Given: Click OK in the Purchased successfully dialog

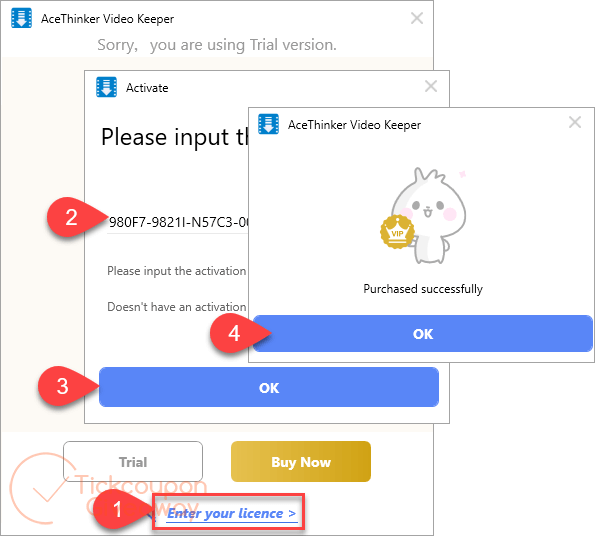Looking at the screenshot, I should [x=423, y=333].
